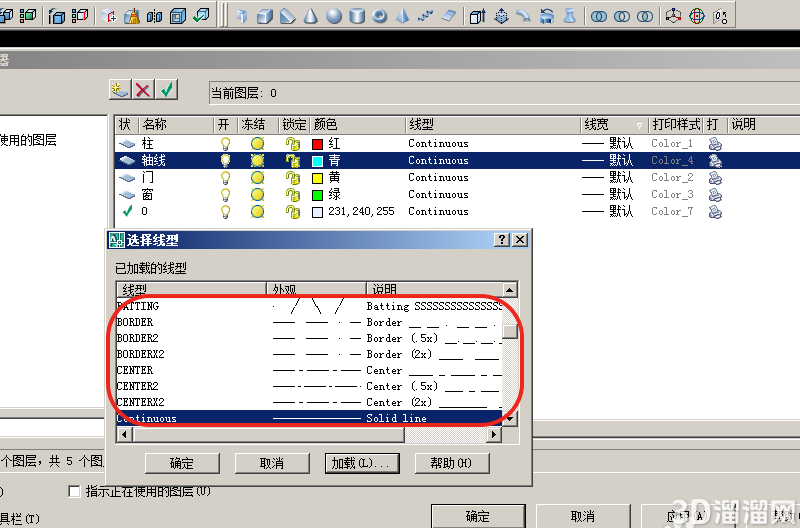The width and height of the screenshot is (800, 528).
Task: Select the Polysolid modeling tool
Action: tap(242, 16)
